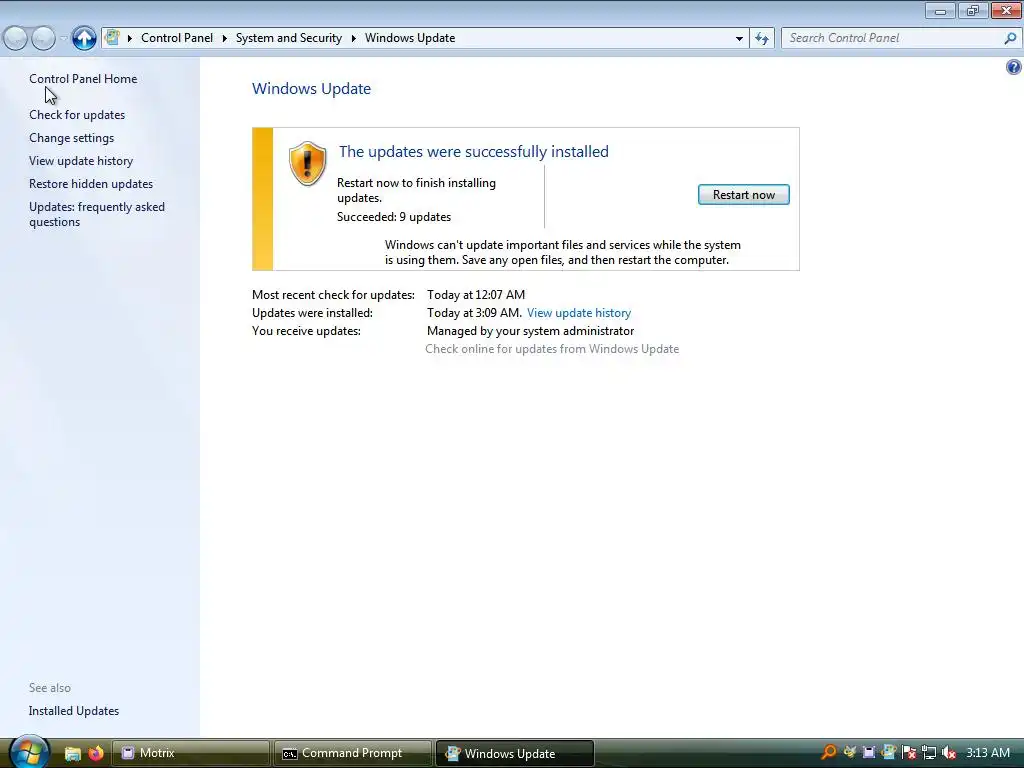This screenshot has height=768, width=1024.
Task: Click the Windows Update page heading
Action: [x=312, y=88]
